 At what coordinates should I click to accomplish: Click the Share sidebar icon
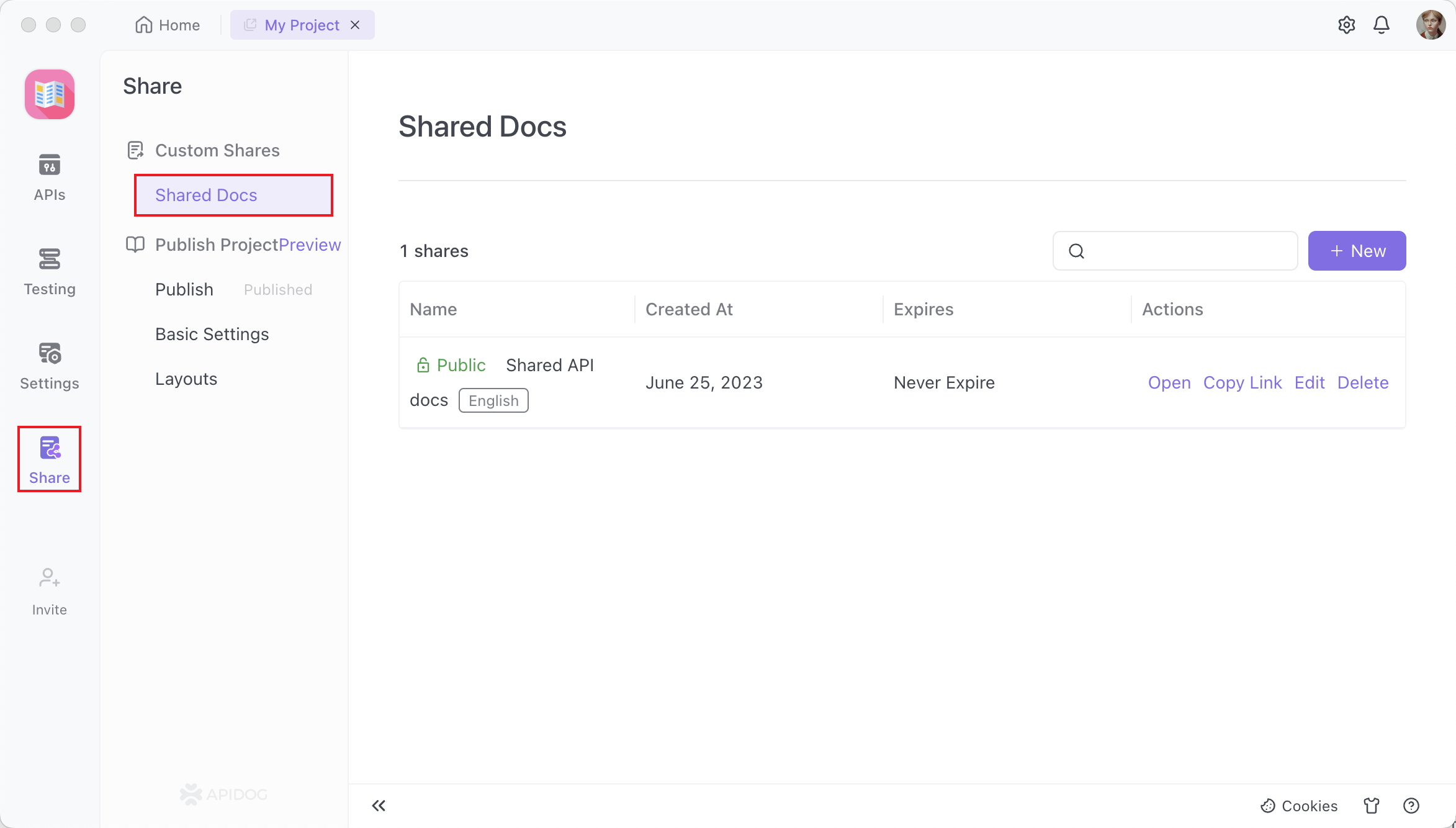coord(49,449)
